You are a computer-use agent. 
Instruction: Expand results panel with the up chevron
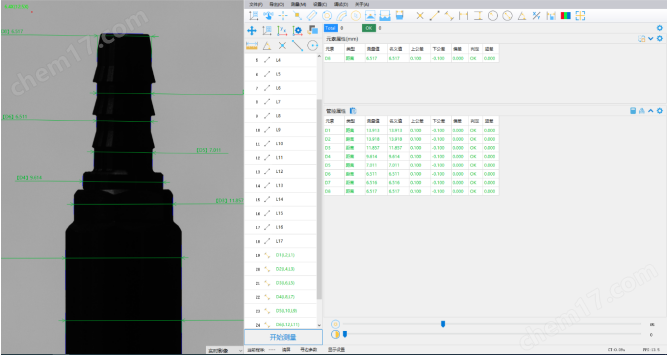pos(651,111)
